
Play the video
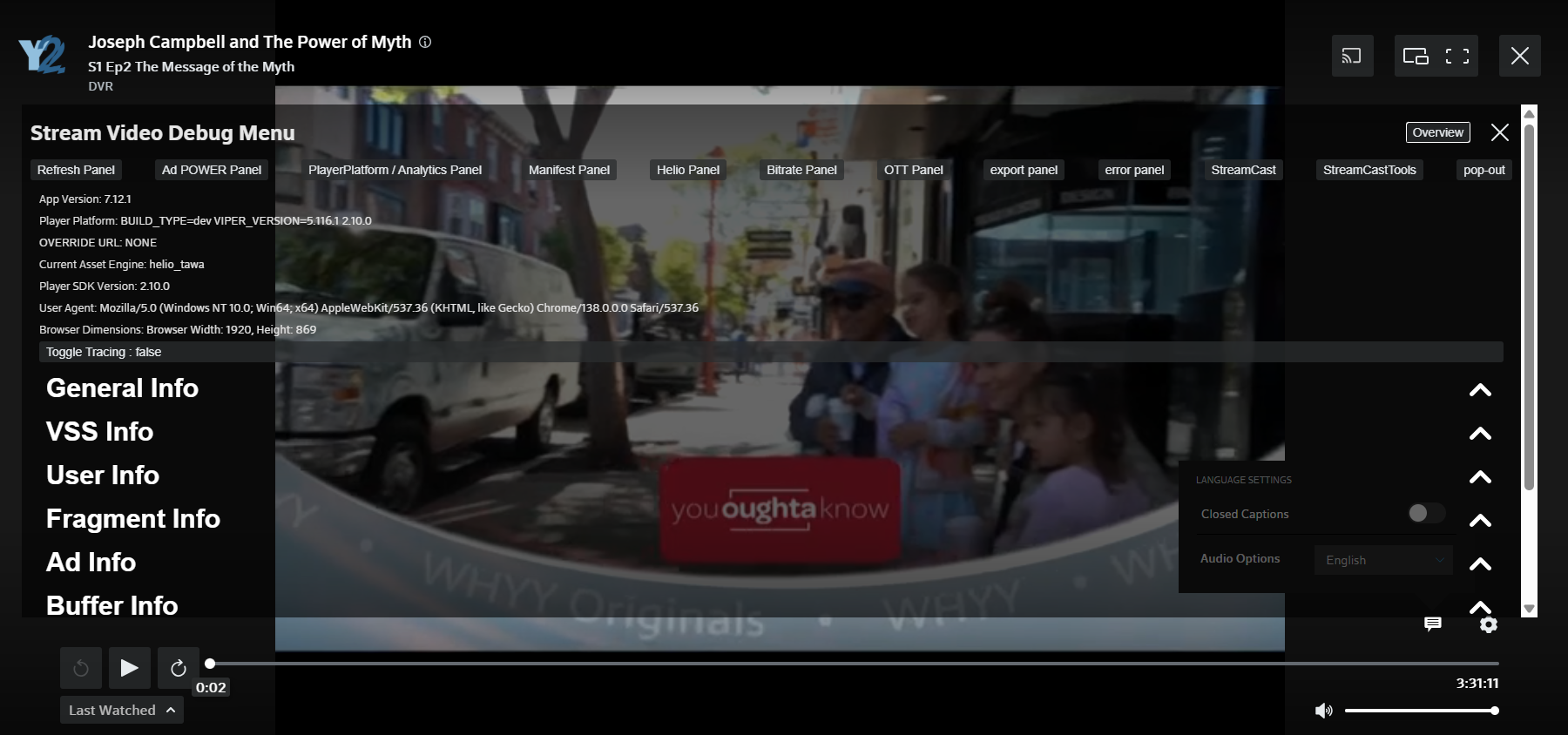coord(130,668)
